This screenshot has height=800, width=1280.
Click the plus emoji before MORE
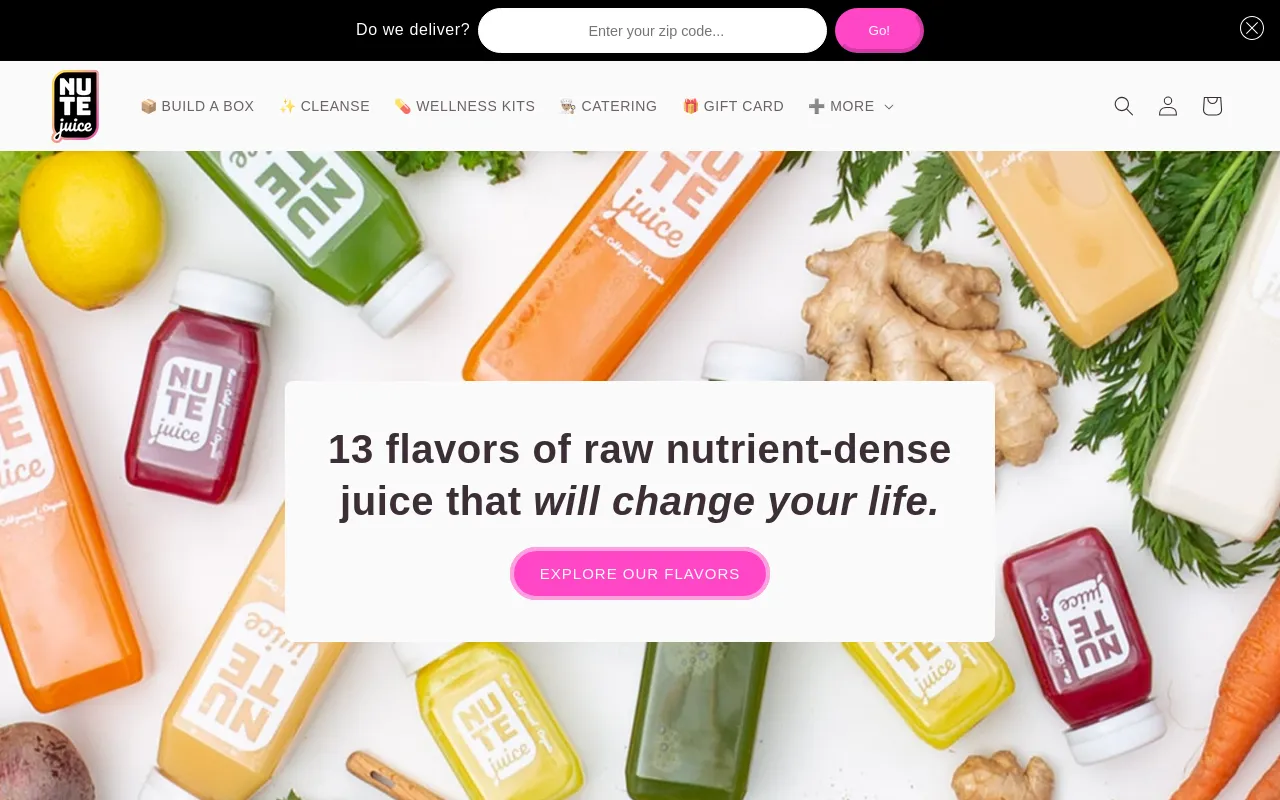click(x=817, y=106)
